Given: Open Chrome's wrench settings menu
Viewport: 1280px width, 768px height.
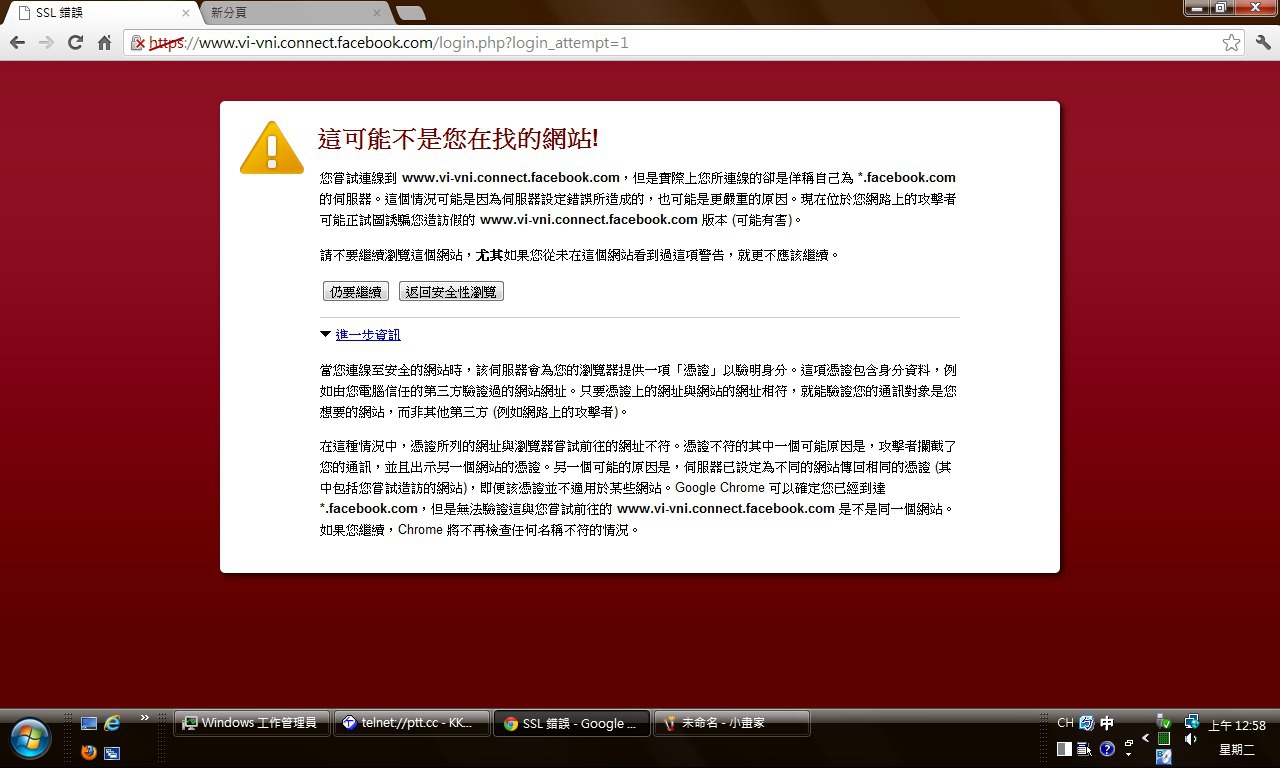Looking at the screenshot, I should tap(1263, 42).
